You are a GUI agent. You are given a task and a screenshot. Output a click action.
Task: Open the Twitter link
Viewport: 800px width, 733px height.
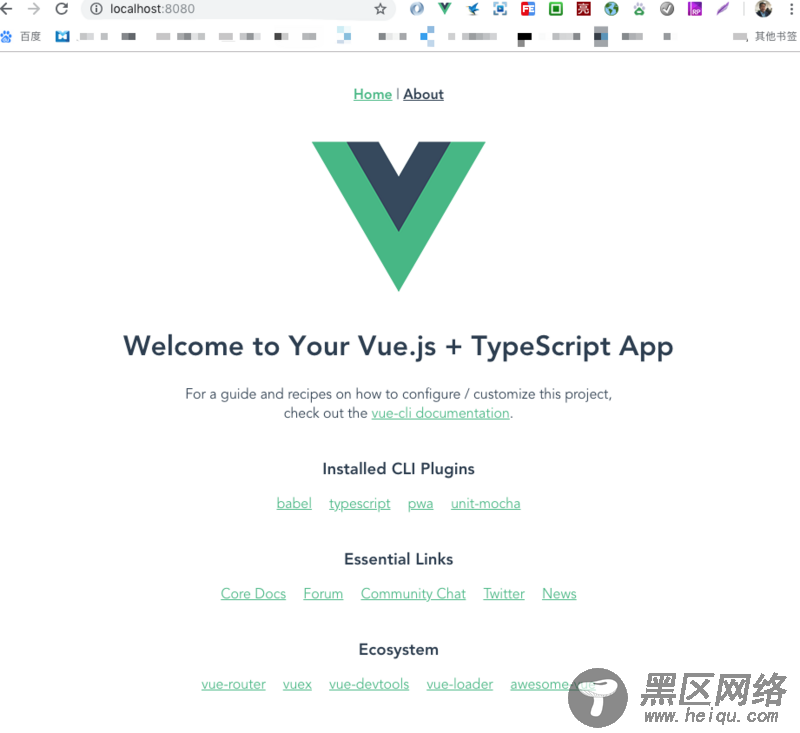click(x=504, y=594)
